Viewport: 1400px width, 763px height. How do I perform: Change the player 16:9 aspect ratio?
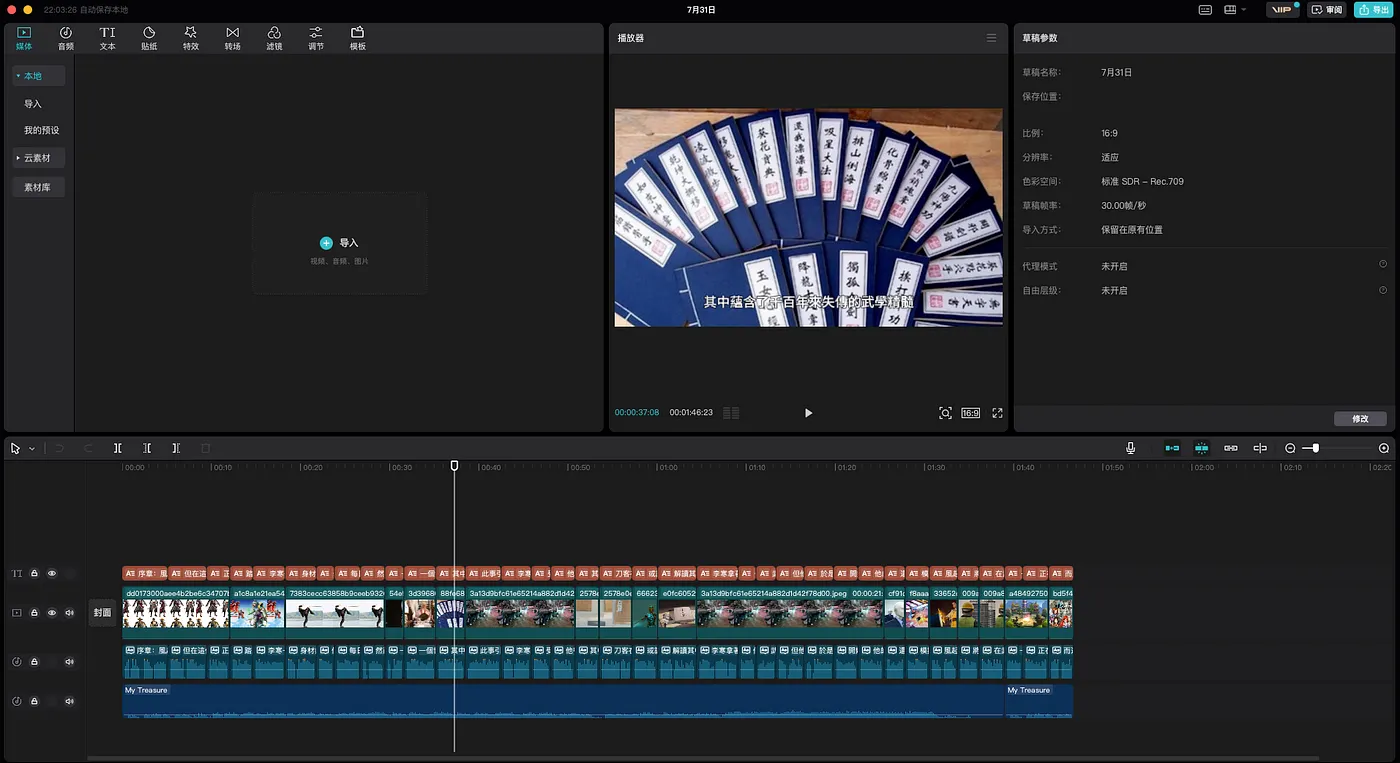[970, 413]
